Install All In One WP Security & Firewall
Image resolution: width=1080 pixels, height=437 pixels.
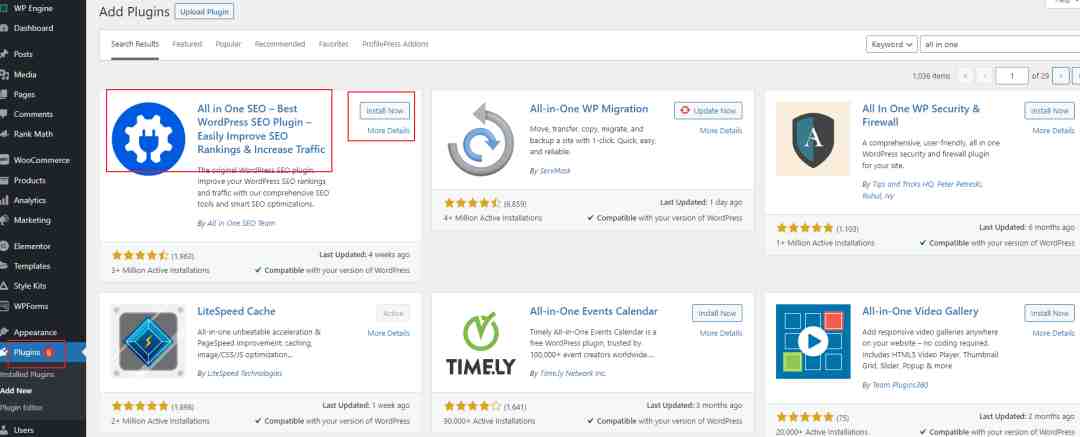click(1050, 110)
